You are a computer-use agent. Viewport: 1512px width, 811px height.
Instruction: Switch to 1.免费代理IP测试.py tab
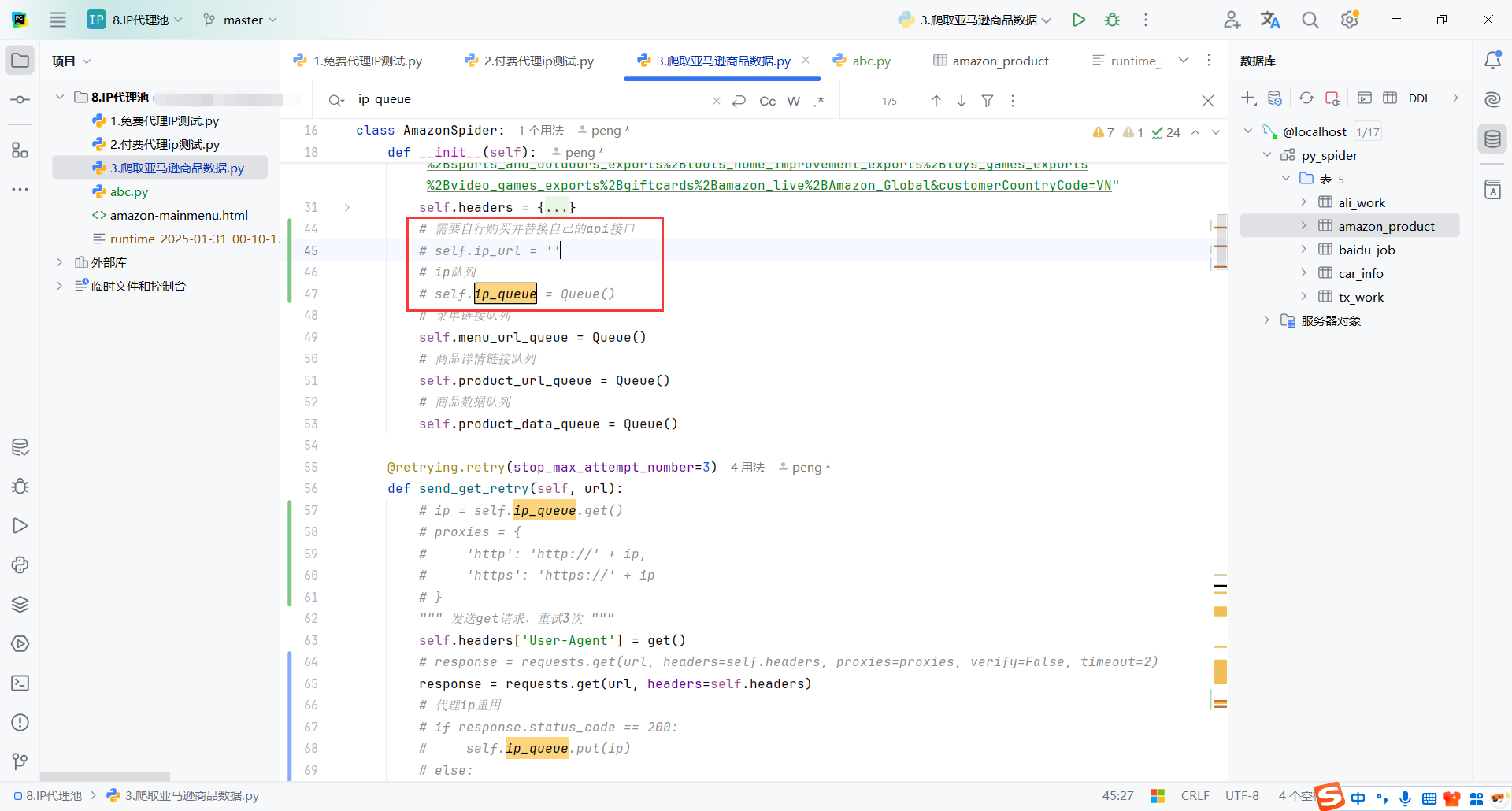[x=358, y=61]
